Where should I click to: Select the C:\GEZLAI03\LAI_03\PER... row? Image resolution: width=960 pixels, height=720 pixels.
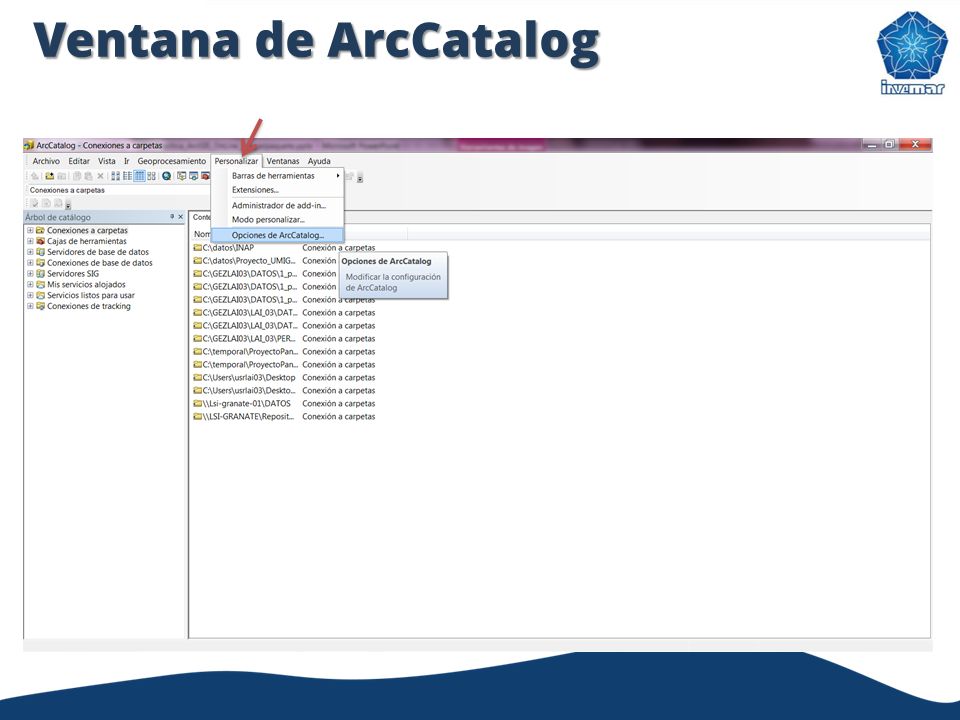284,339
